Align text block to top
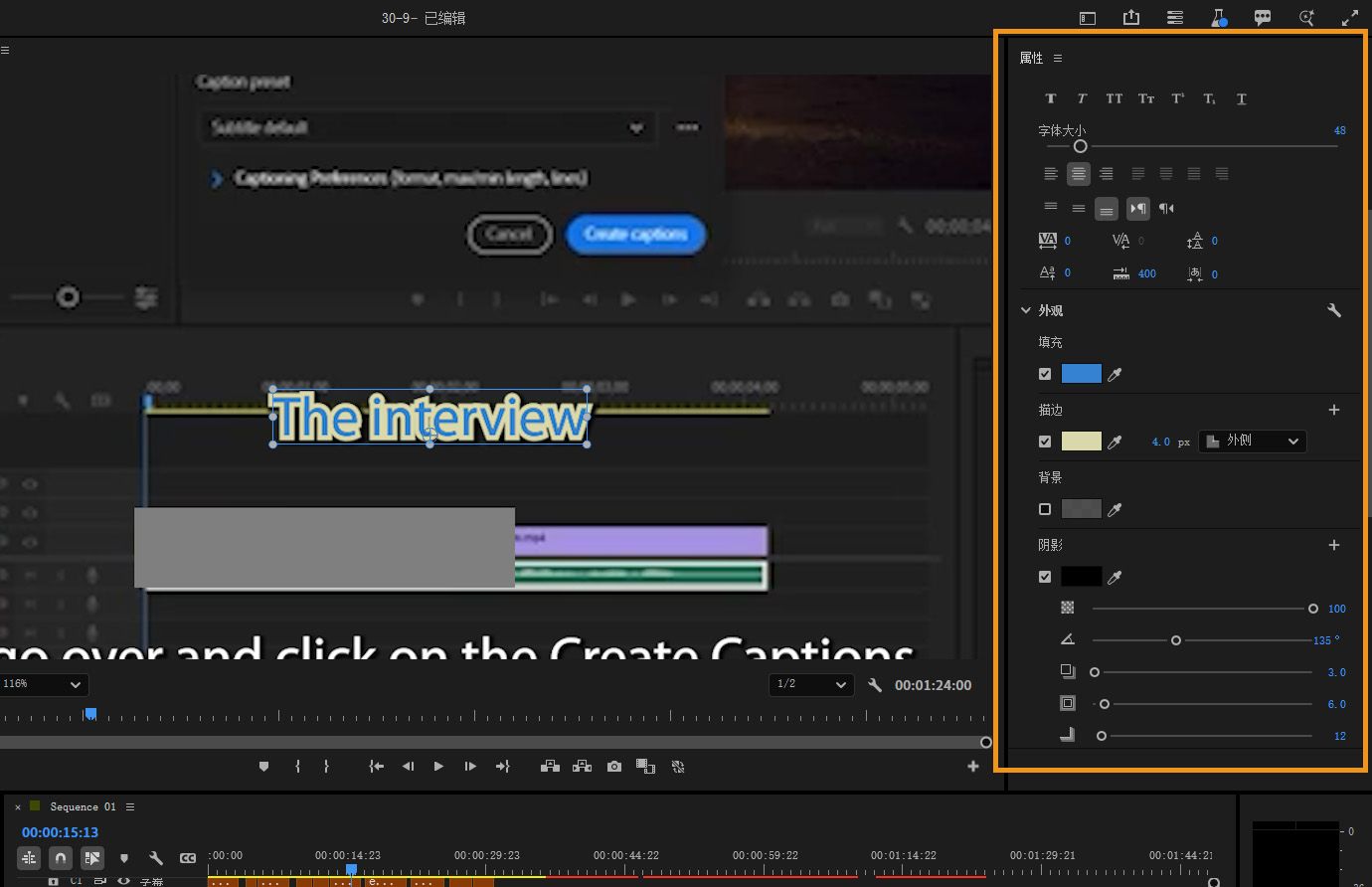 (x=1051, y=208)
